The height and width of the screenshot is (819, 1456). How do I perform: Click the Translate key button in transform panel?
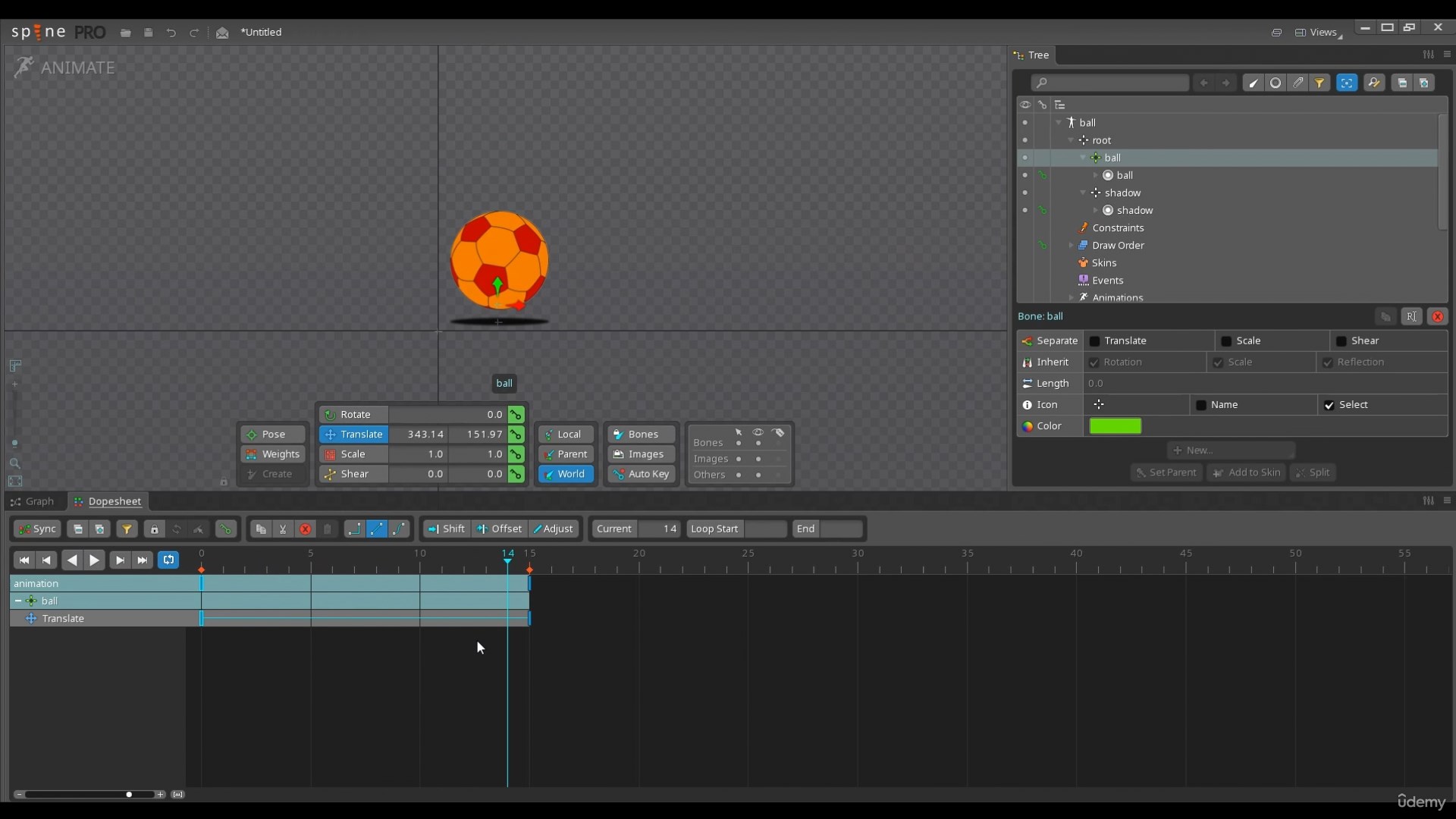[x=516, y=435]
